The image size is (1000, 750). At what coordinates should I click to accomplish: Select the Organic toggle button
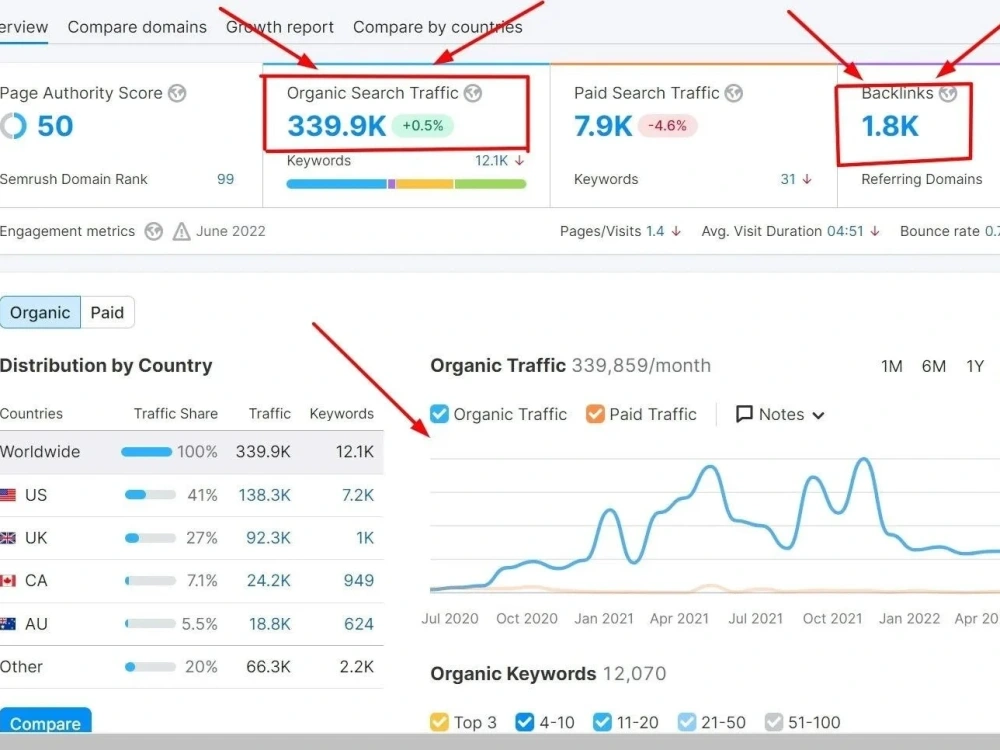[40, 312]
